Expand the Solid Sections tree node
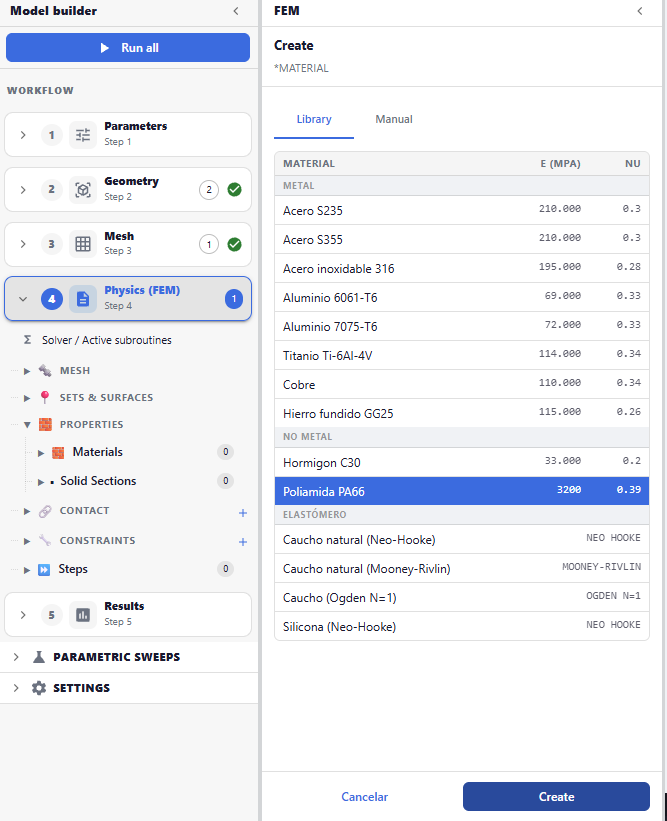667x821 pixels. coord(41,482)
